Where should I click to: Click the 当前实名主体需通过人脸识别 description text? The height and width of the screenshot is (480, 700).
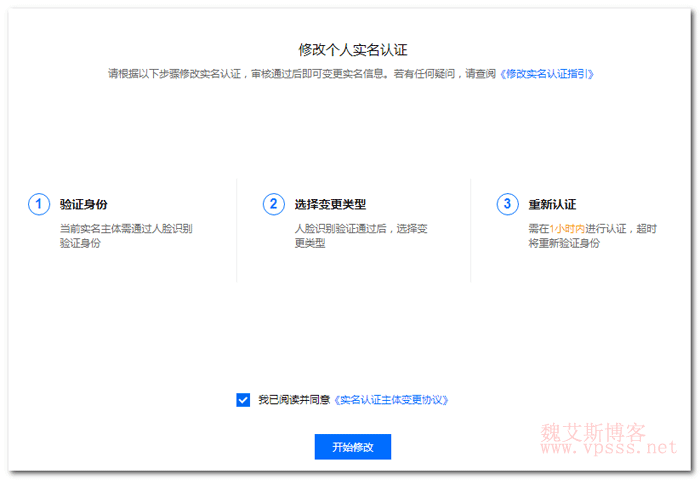click(126, 228)
